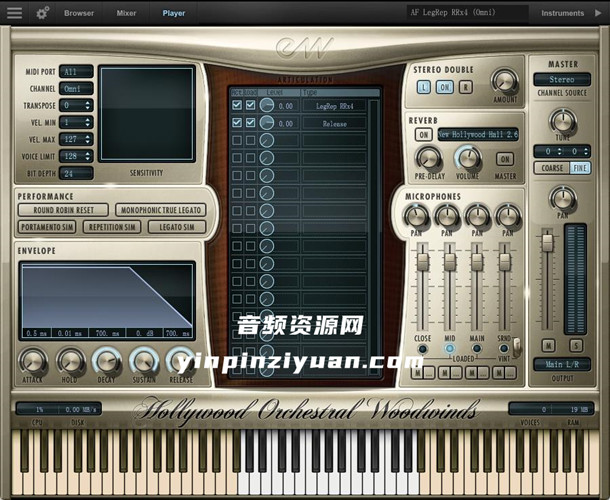Select the Coarse tune button
This screenshot has width=610, height=500.
(552, 168)
